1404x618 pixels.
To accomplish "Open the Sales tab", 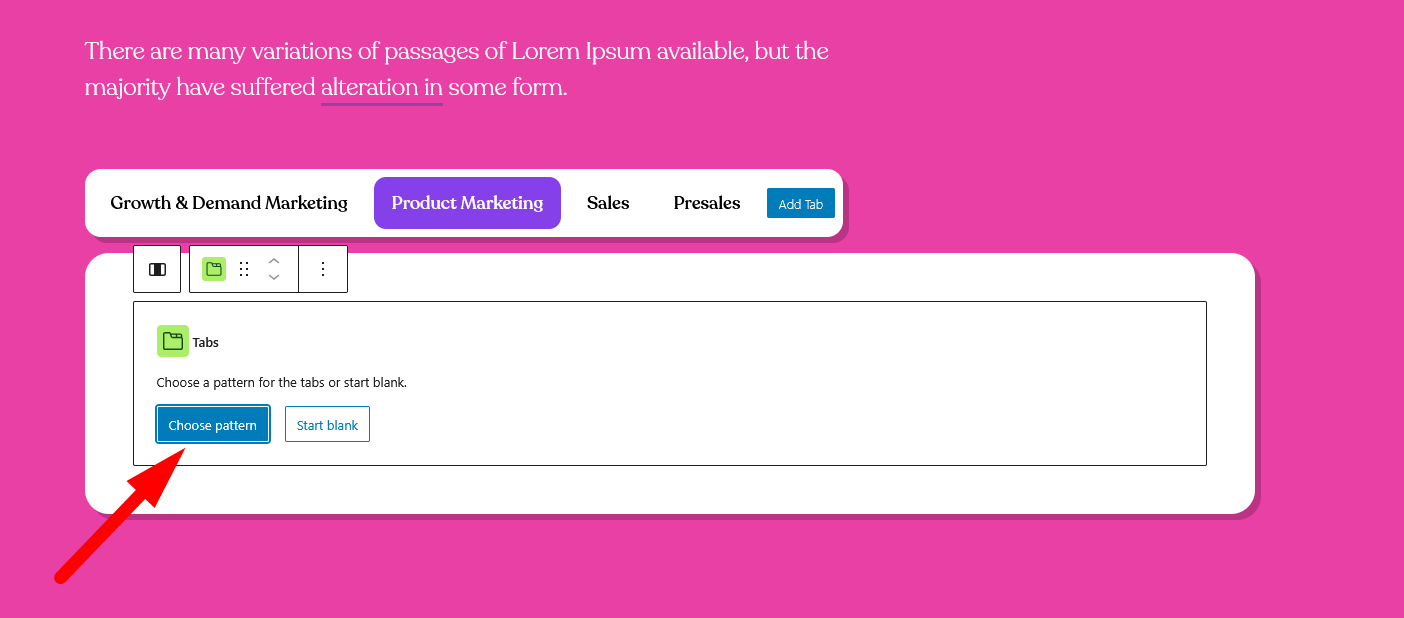I will click(608, 203).
